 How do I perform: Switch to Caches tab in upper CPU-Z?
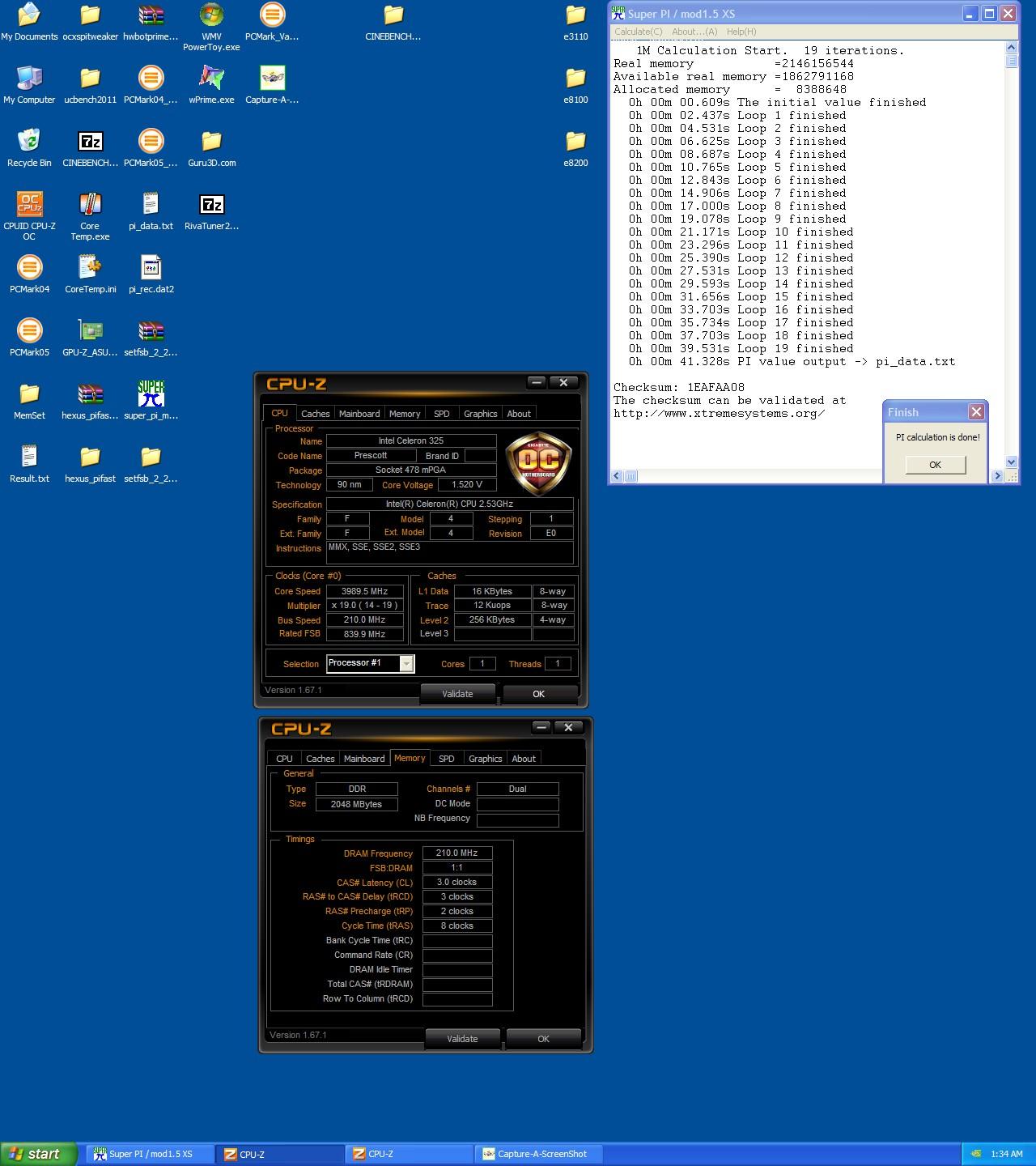click(316, 414)
